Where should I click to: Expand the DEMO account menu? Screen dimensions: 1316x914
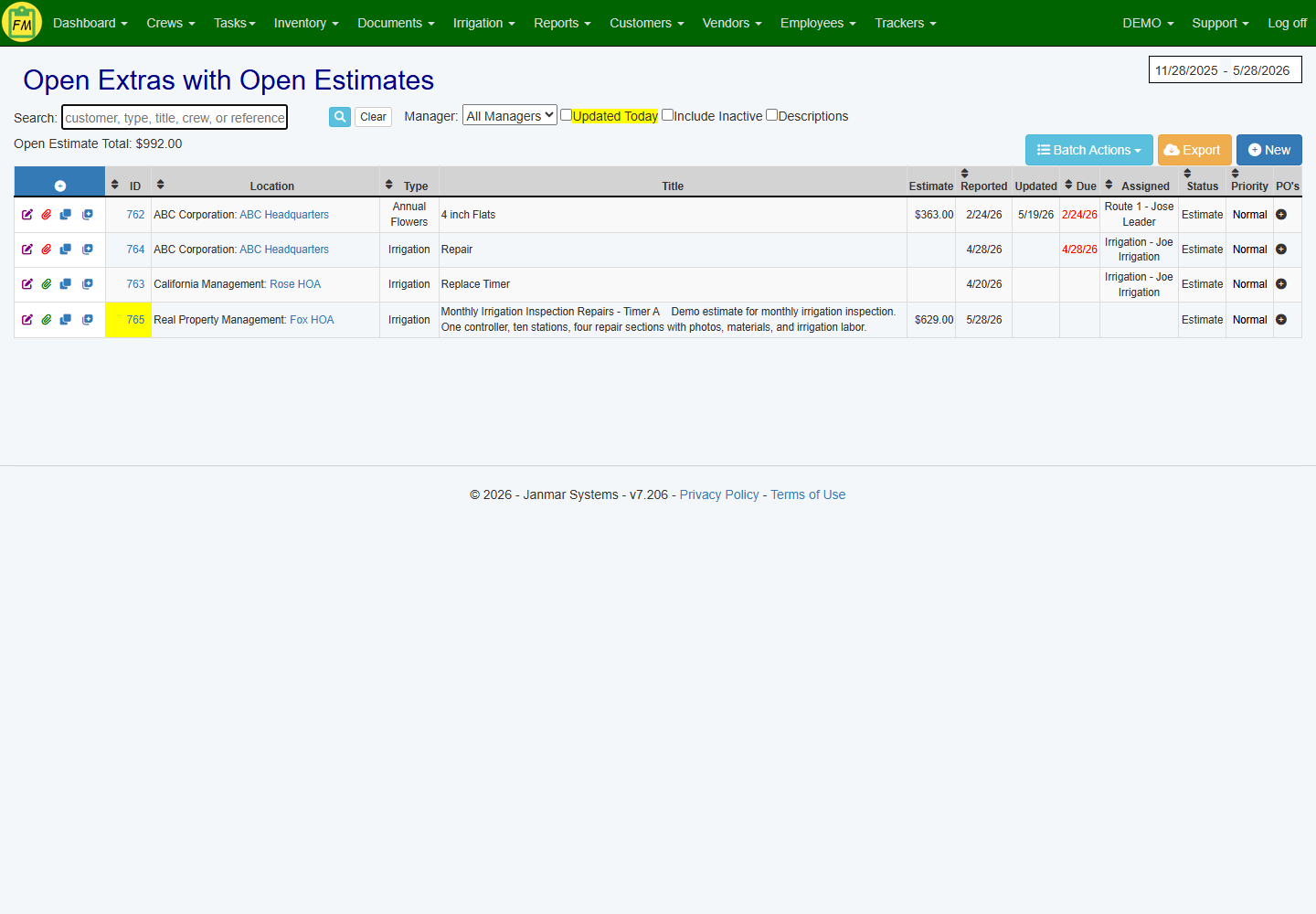coord(1148,23)
